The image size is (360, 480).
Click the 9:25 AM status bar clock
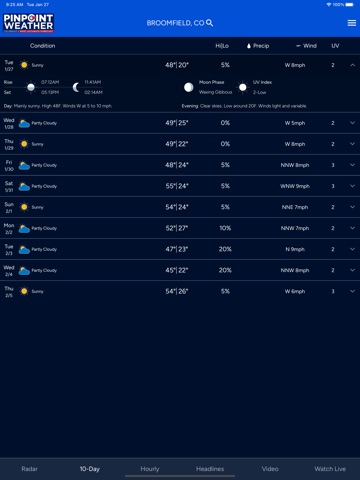14,5
